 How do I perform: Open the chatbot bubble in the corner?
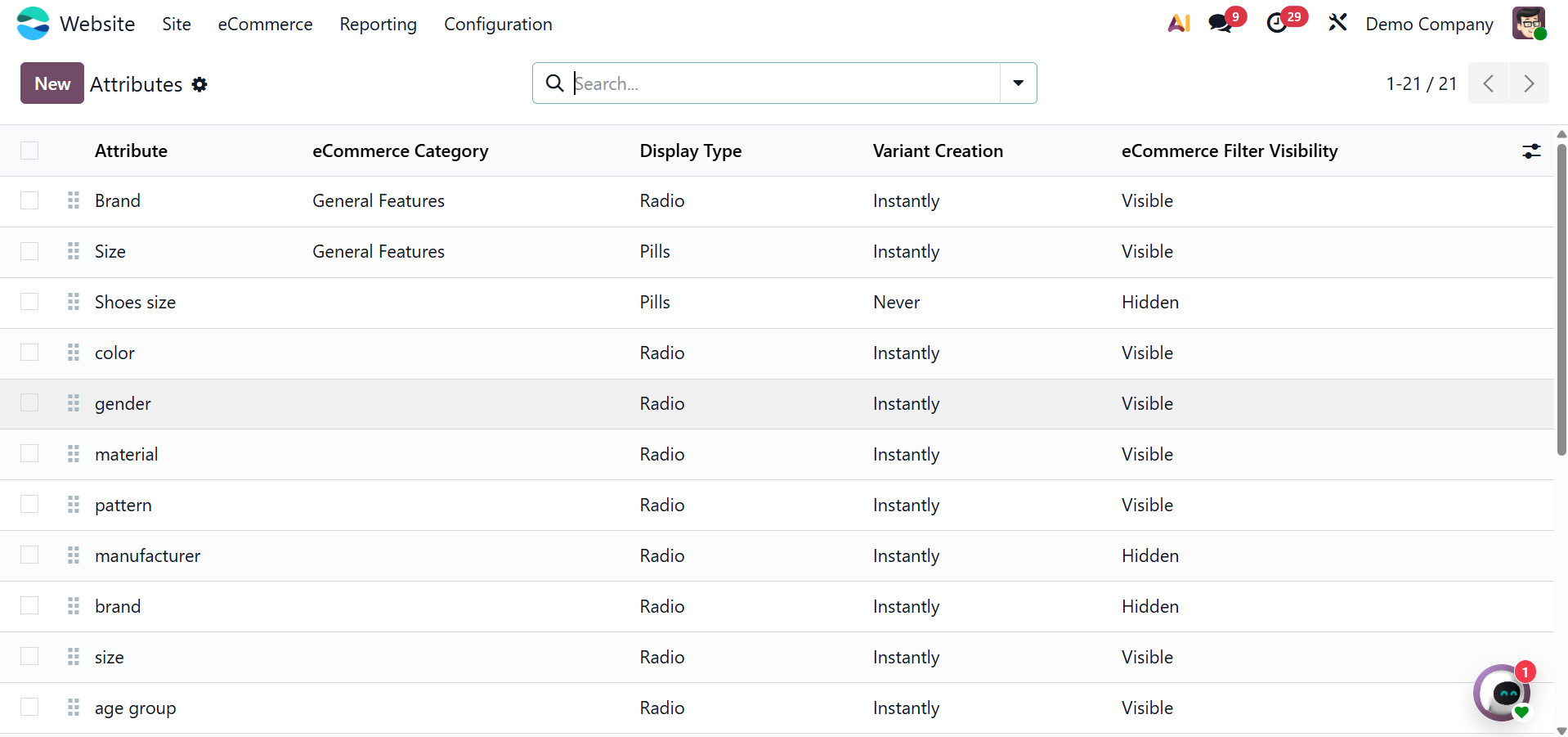(1503, 693)
